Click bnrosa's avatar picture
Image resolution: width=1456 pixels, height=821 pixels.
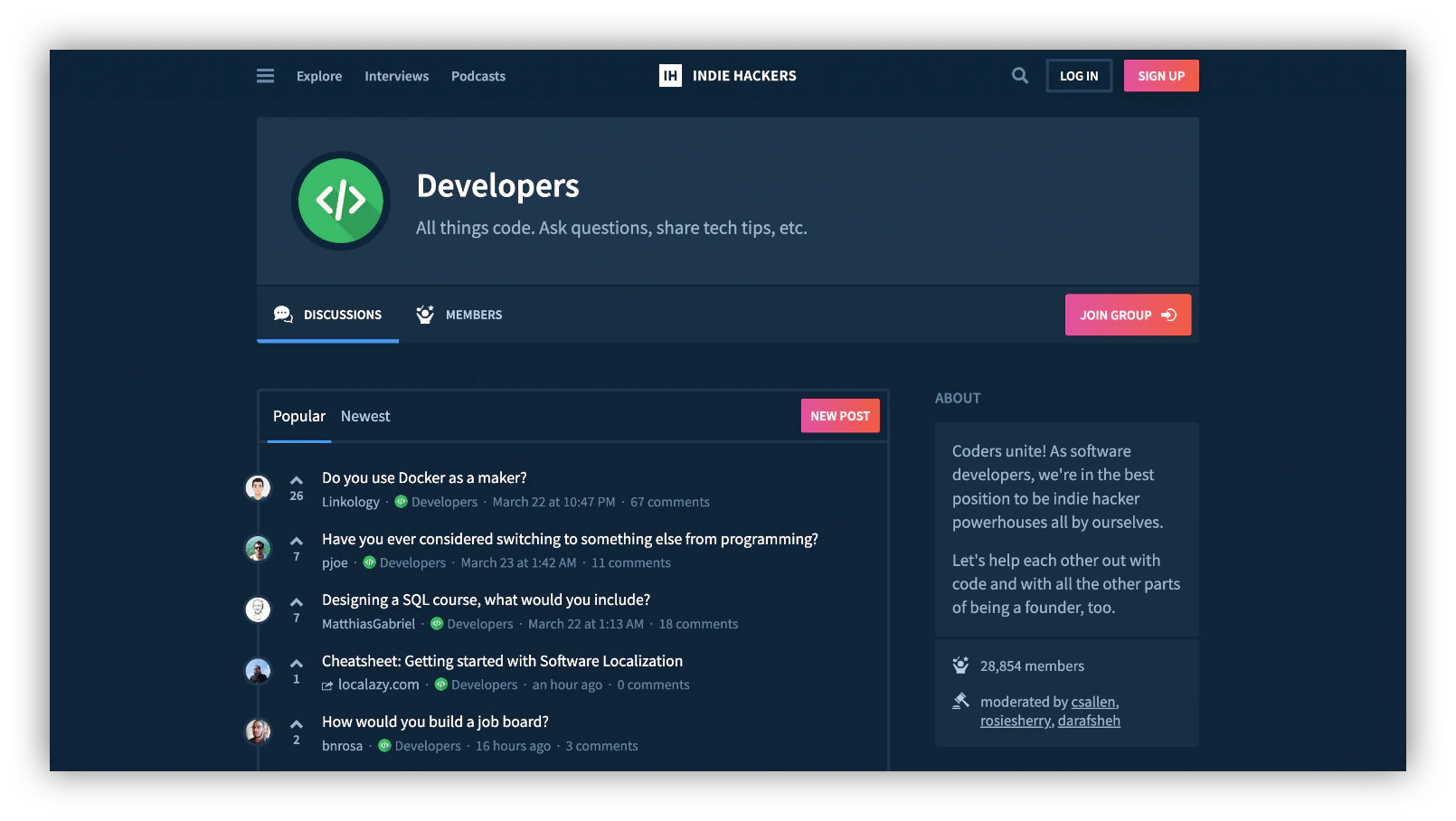(259, 731)
